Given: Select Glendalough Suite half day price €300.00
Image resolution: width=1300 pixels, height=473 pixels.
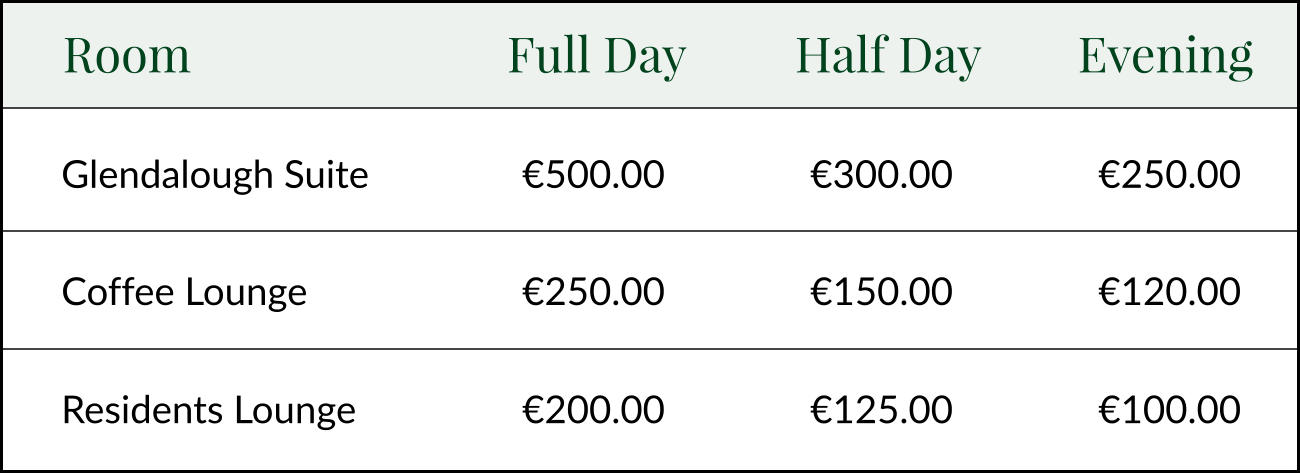Looking at the screenshot, I should (x=881, y=176).
